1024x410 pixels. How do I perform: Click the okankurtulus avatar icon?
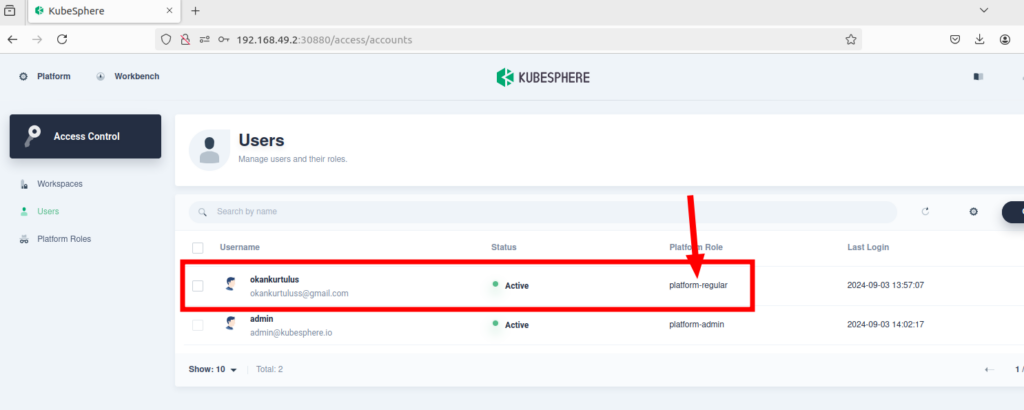click(230, 285)
